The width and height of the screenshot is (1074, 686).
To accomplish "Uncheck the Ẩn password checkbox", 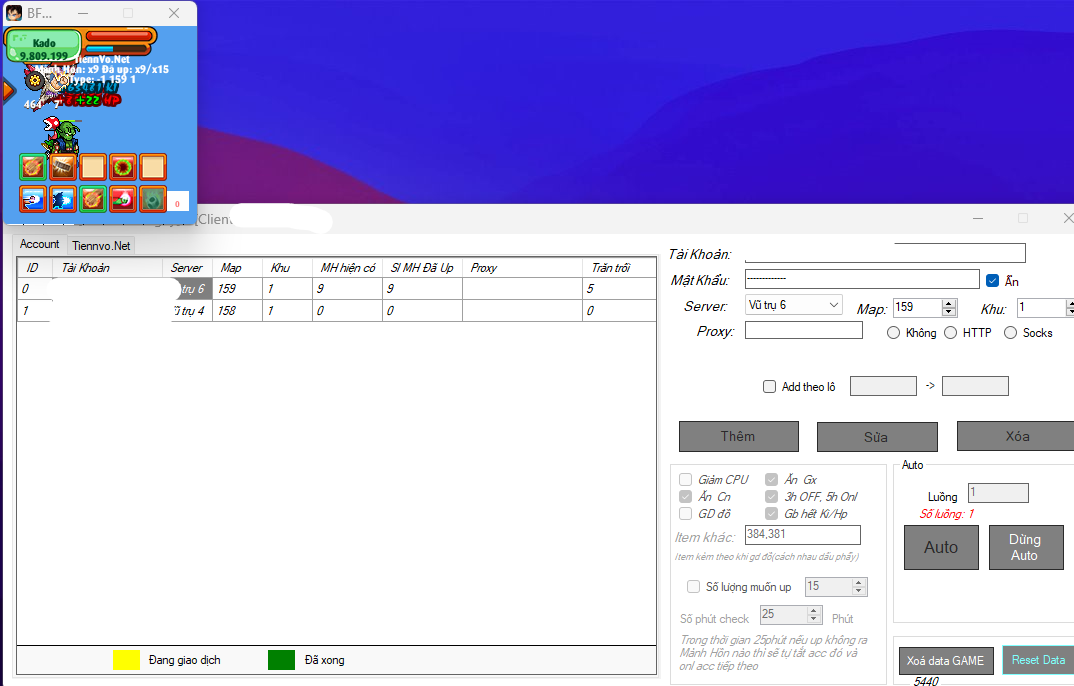I will coord(992,281).
